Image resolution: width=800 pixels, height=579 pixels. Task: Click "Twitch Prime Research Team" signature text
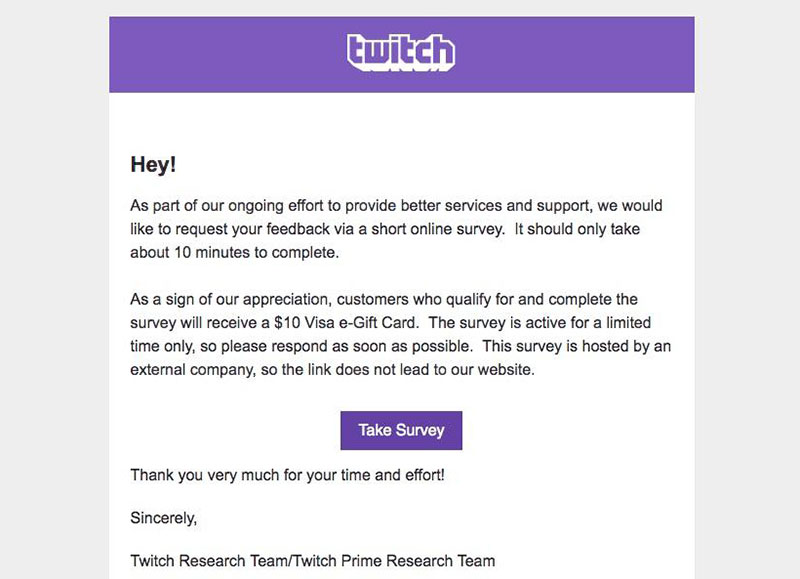394,561
